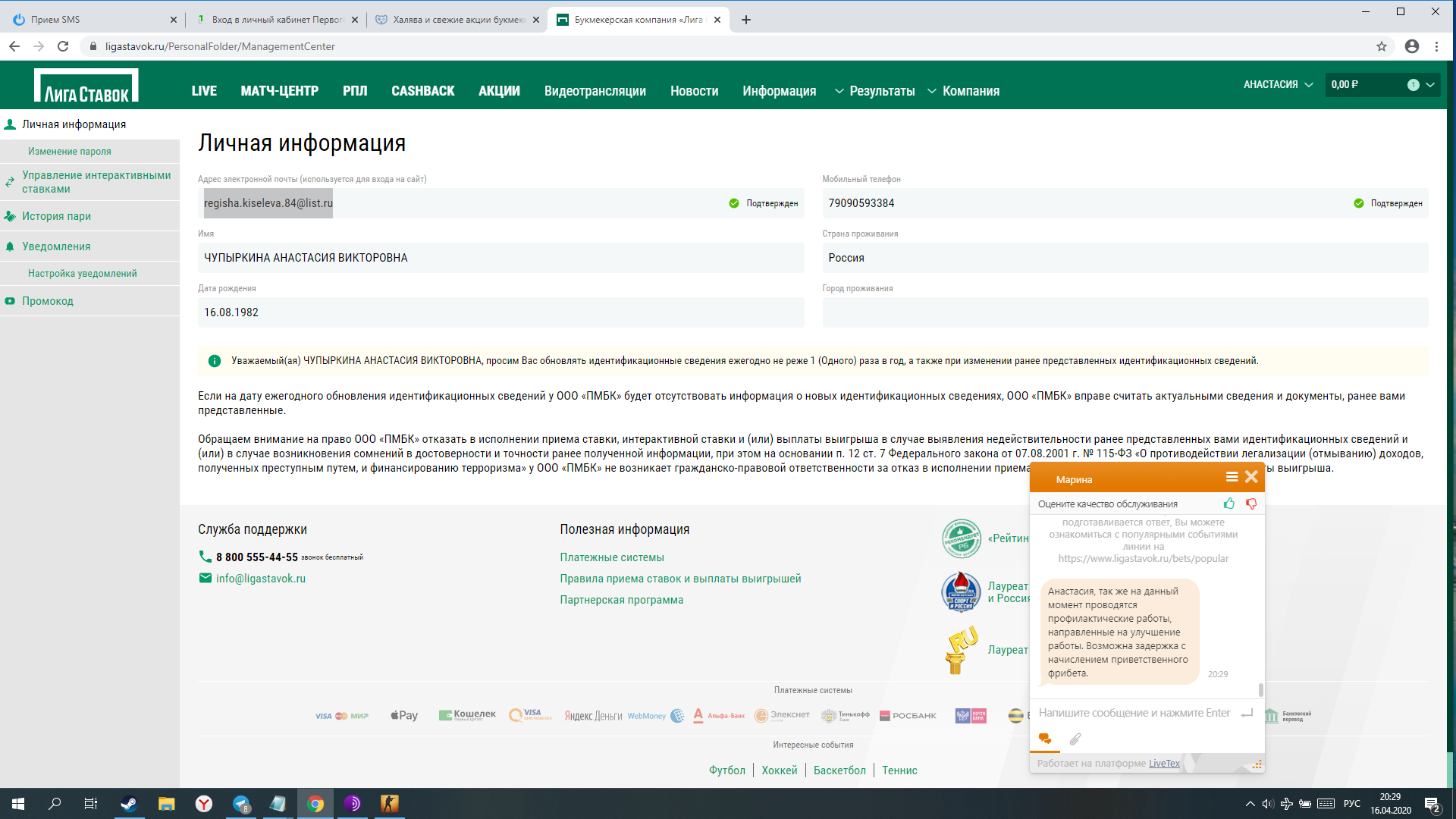This screenshot has height=819, width=1456.
Task: Click the LiveTex platform link
Action: click(1164, 764)
